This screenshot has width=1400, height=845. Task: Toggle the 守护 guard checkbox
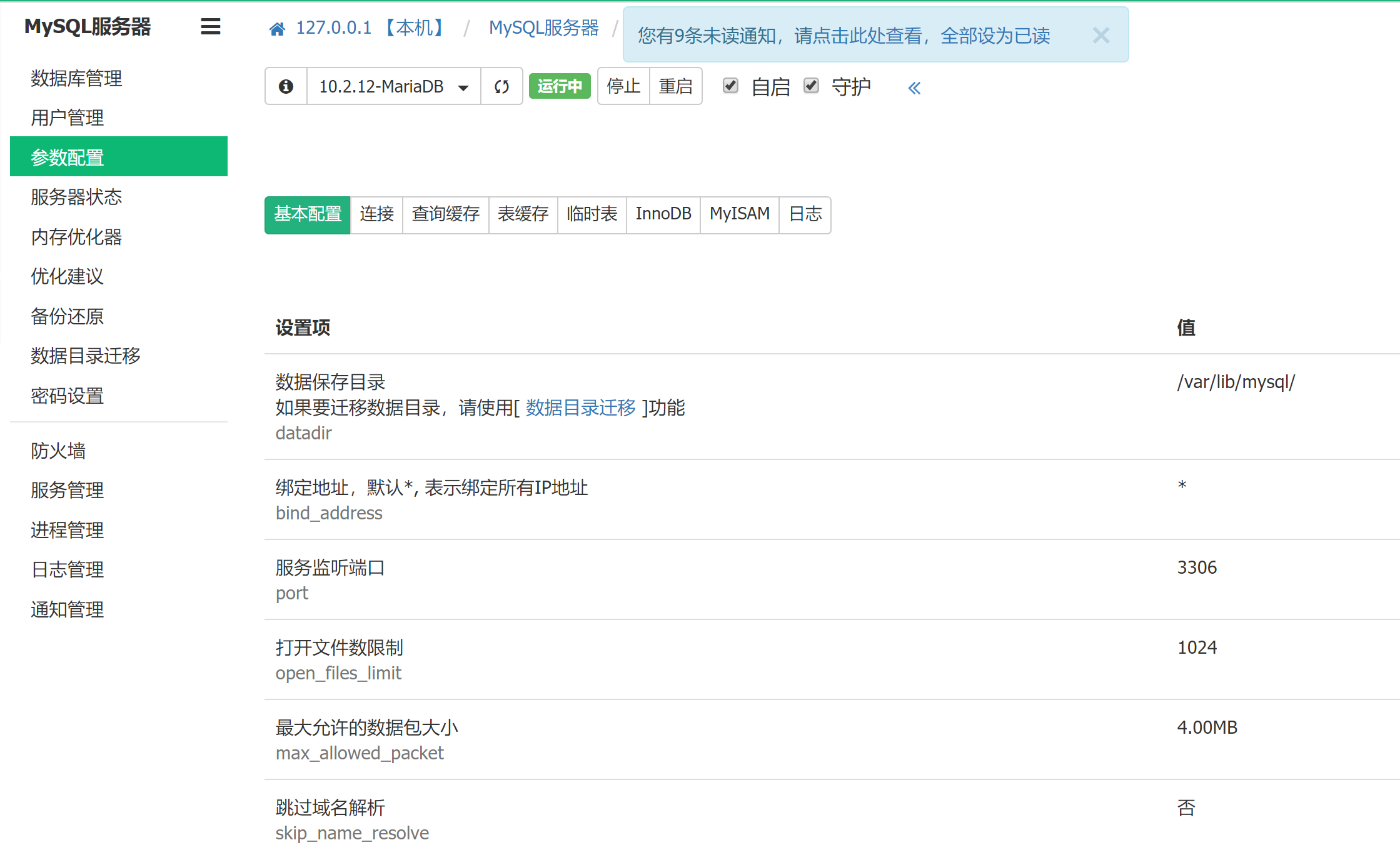[x=811, y=86]
